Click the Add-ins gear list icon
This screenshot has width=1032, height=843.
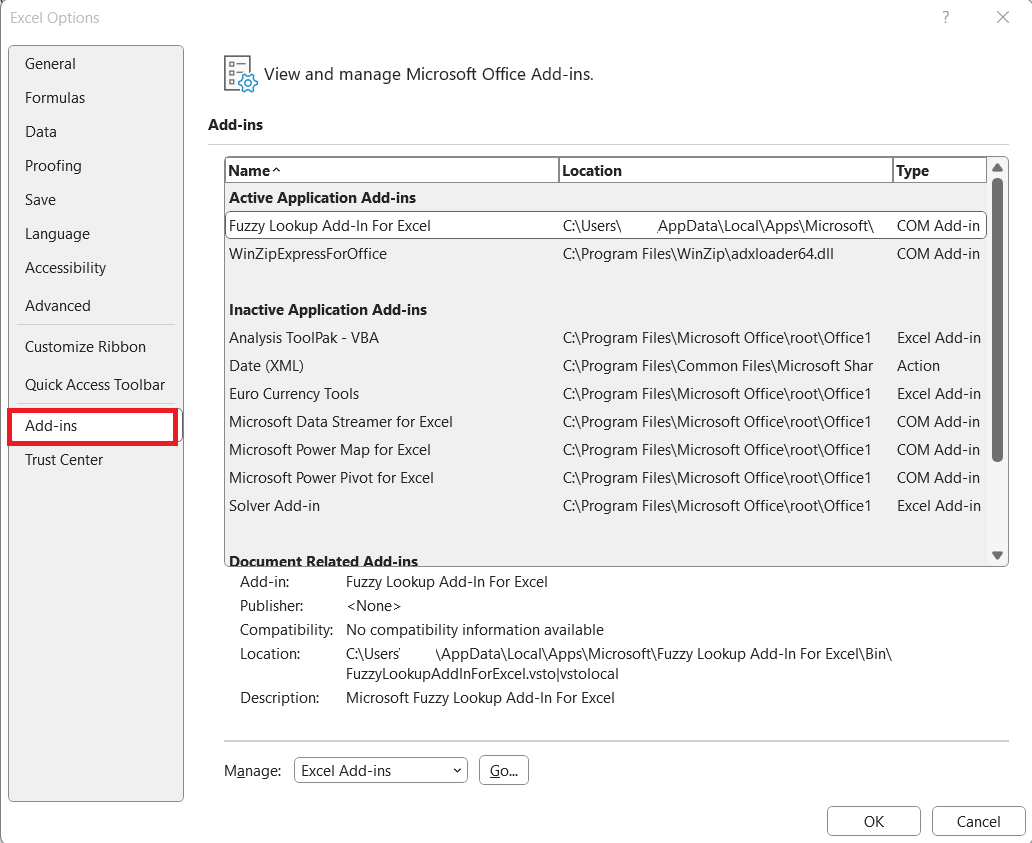(x=240, y=74)
